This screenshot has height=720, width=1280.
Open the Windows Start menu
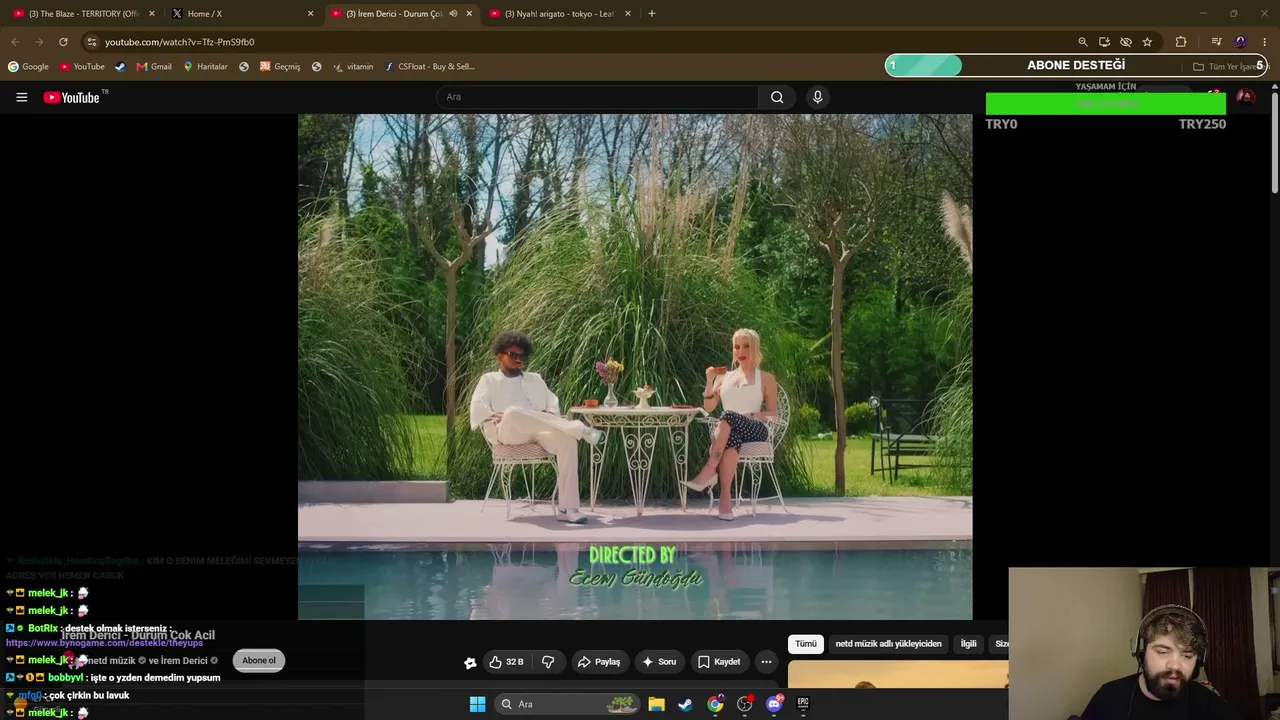click(x=478, y=704)
